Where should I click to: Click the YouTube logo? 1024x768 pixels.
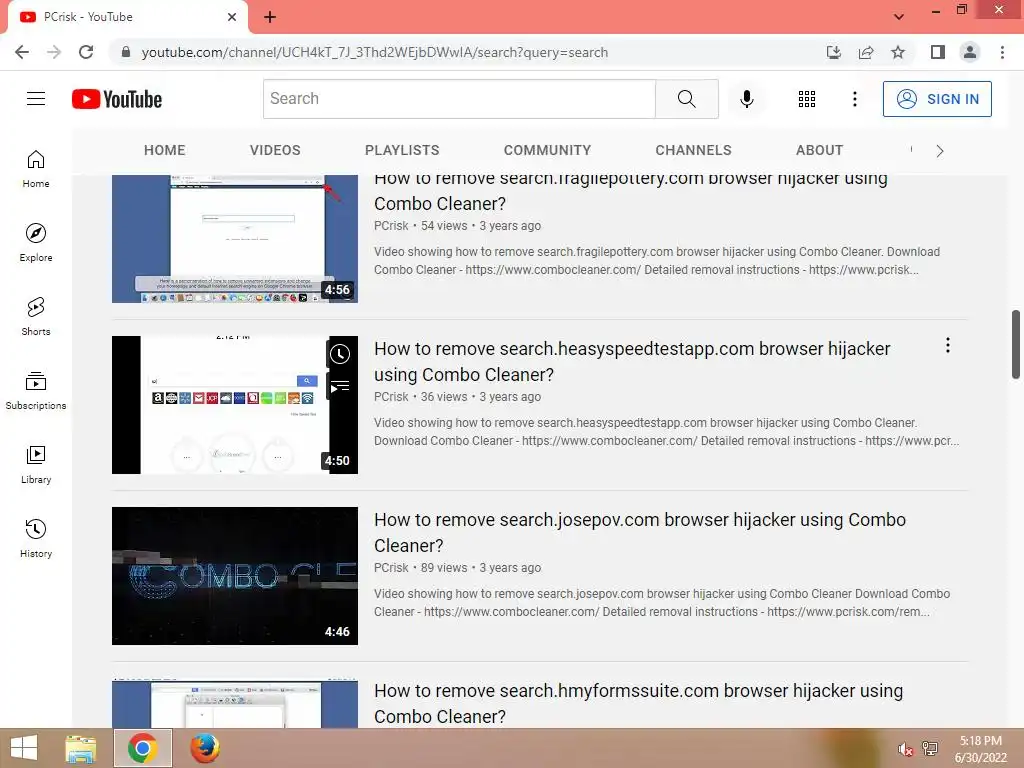click(x=117, y=99)
